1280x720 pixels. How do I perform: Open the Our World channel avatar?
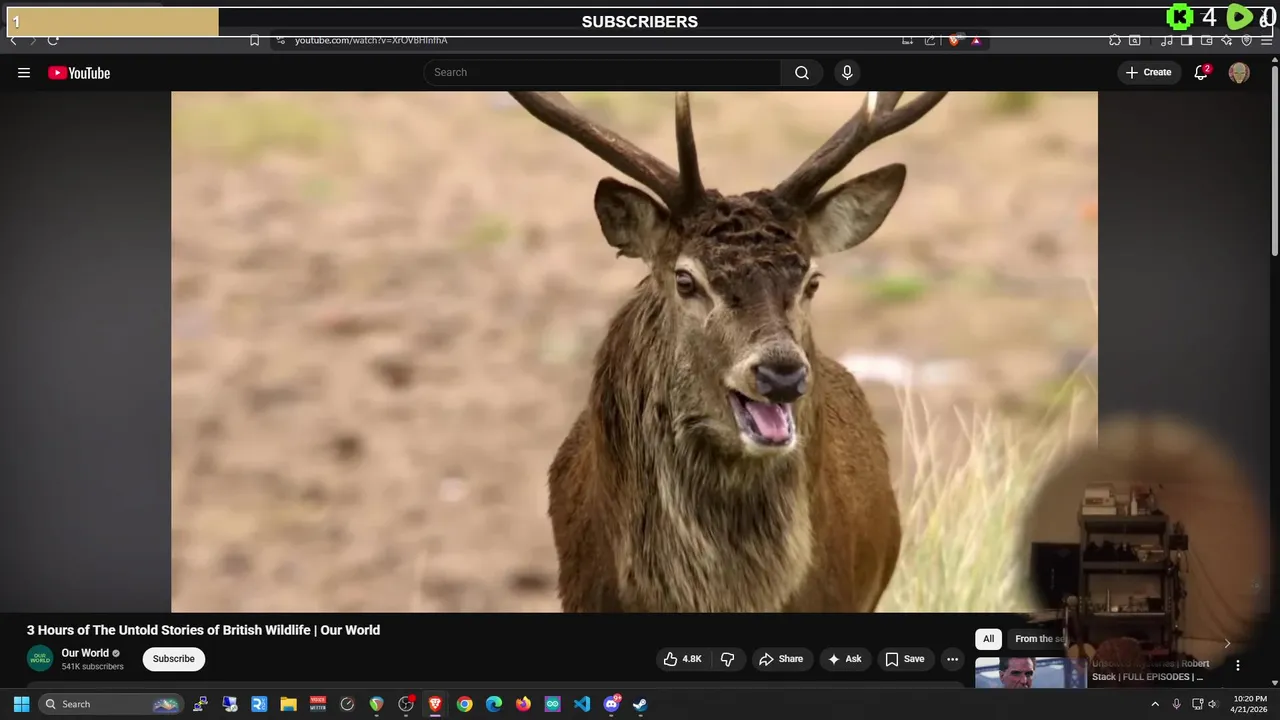pyautogui.click(x=40, y=659)
